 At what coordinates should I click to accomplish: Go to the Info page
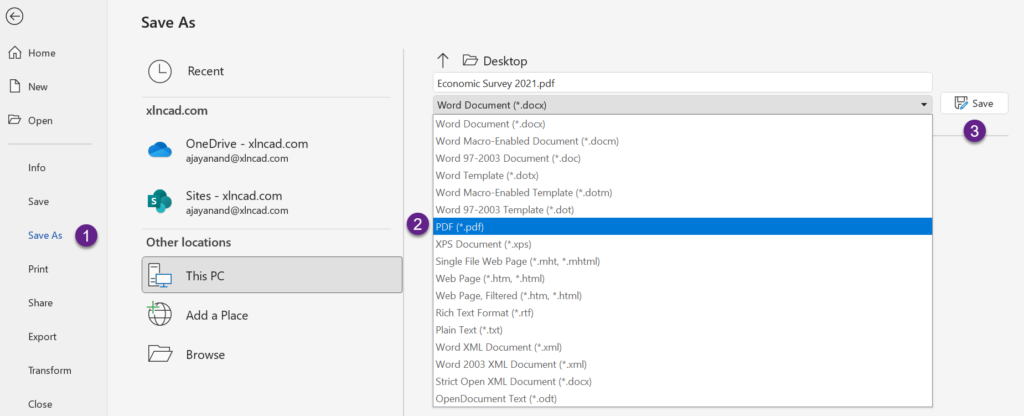pos(37,168)
